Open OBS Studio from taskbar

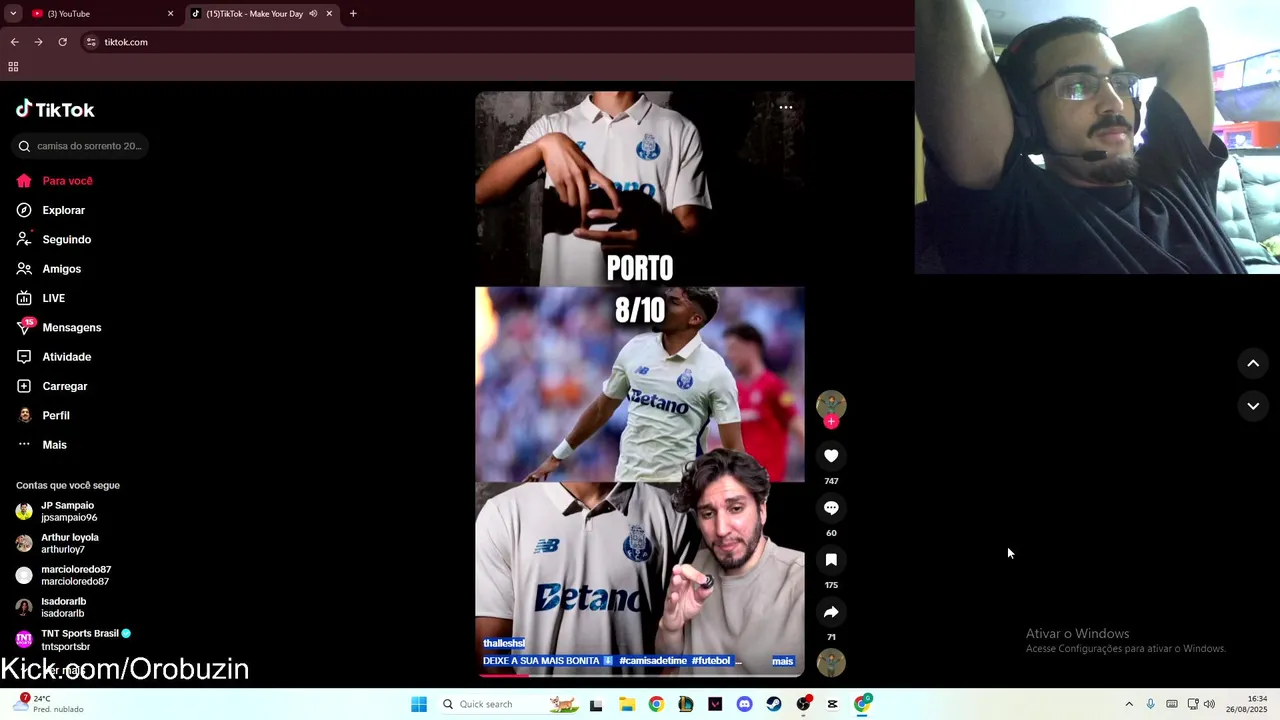tap(803, 704)
